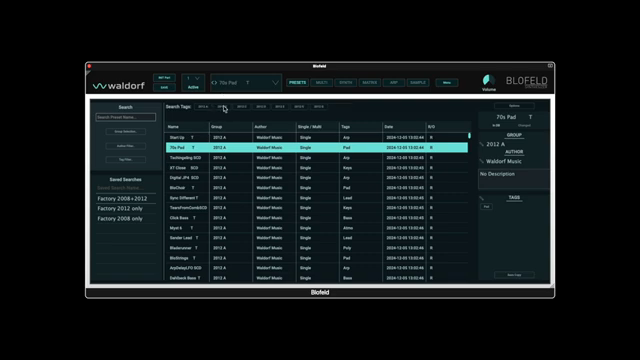Sort by the Date column header

coord(404,127)
